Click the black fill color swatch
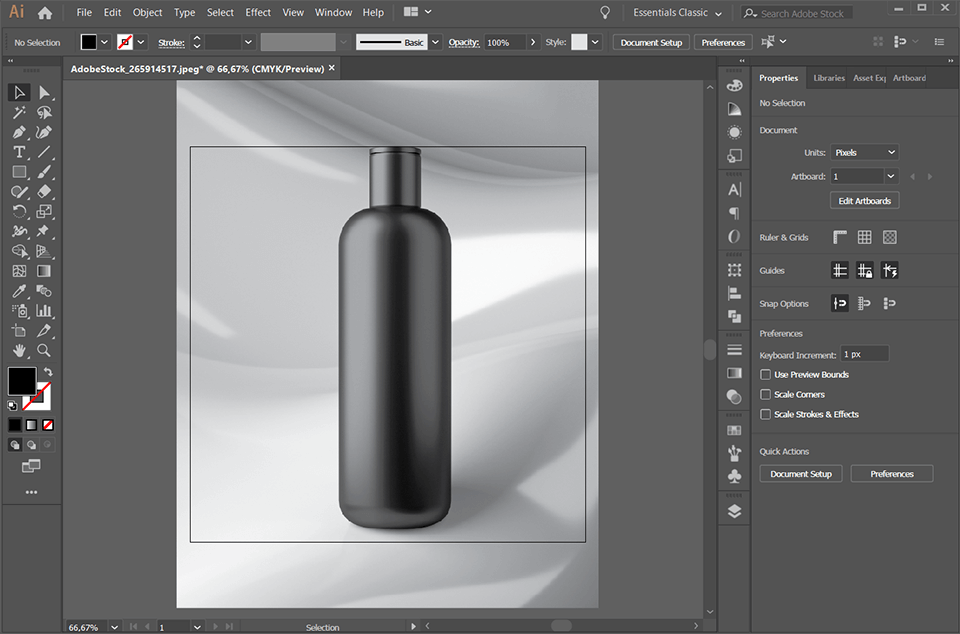 (x=22, y=381)
